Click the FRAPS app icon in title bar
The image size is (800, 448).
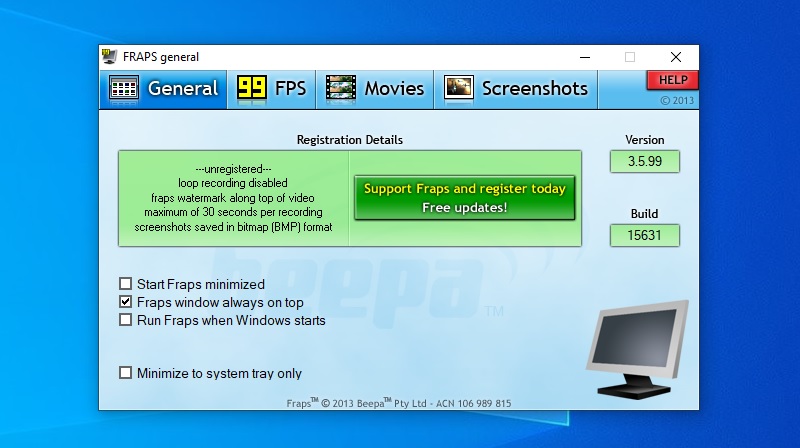pyautogui.click(x=109, y=57)
